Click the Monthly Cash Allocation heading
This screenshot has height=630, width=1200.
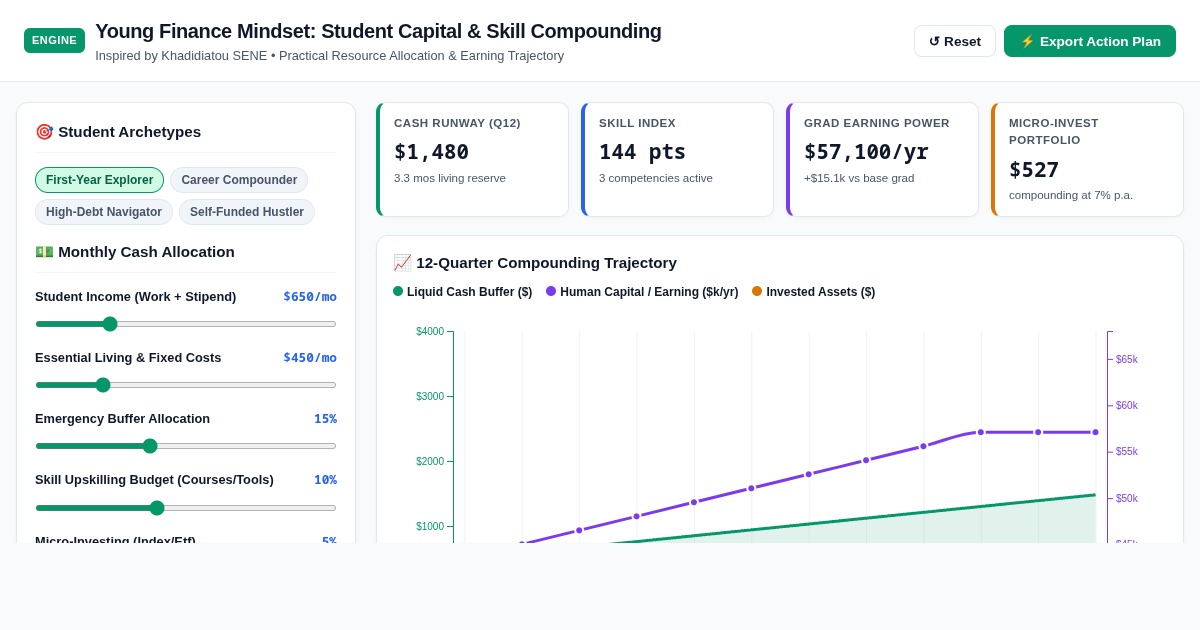click(x=135, y=252)
